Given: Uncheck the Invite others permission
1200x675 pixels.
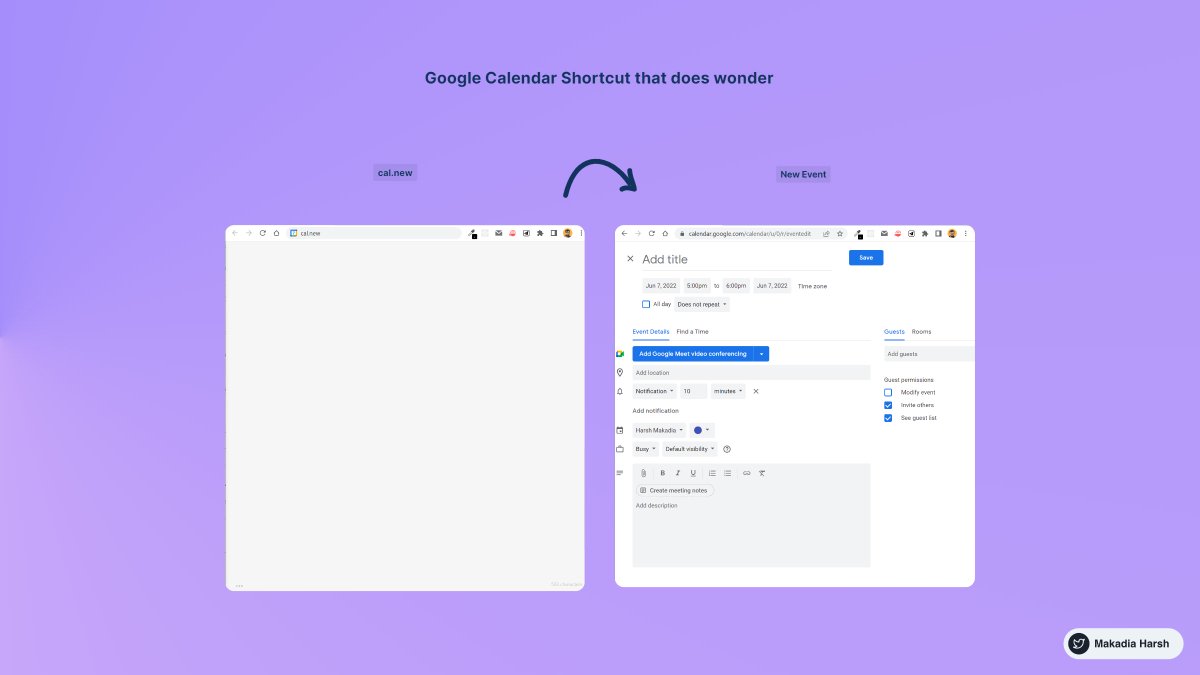Looking at the screenshot, I should click(x=888, y=405).
